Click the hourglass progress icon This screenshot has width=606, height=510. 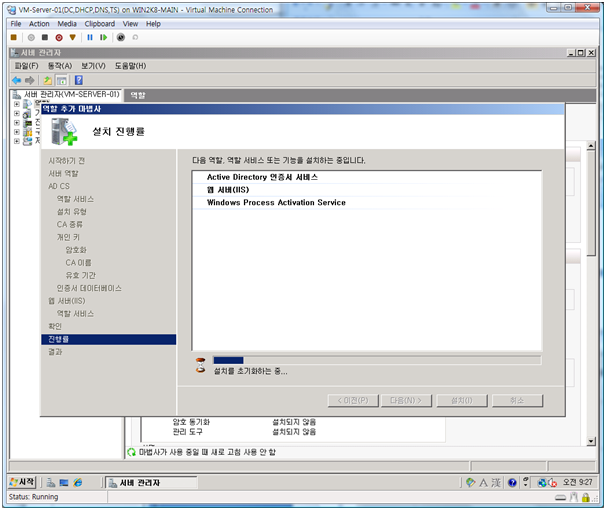[x=201, y=365]
